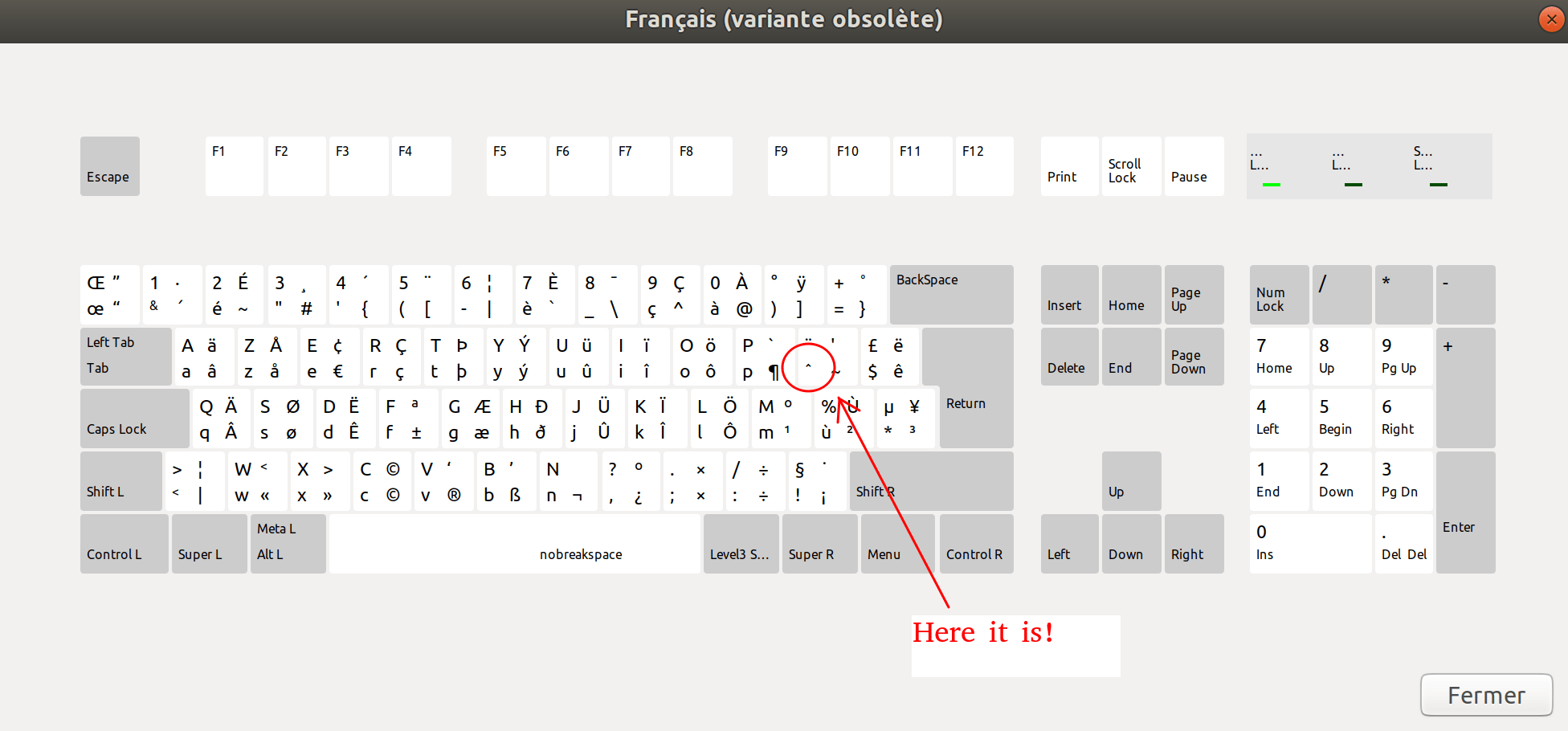Viewport: 1568px width, 731px height.
Task: Click the Shift L key
Action: tap(120, 480)
